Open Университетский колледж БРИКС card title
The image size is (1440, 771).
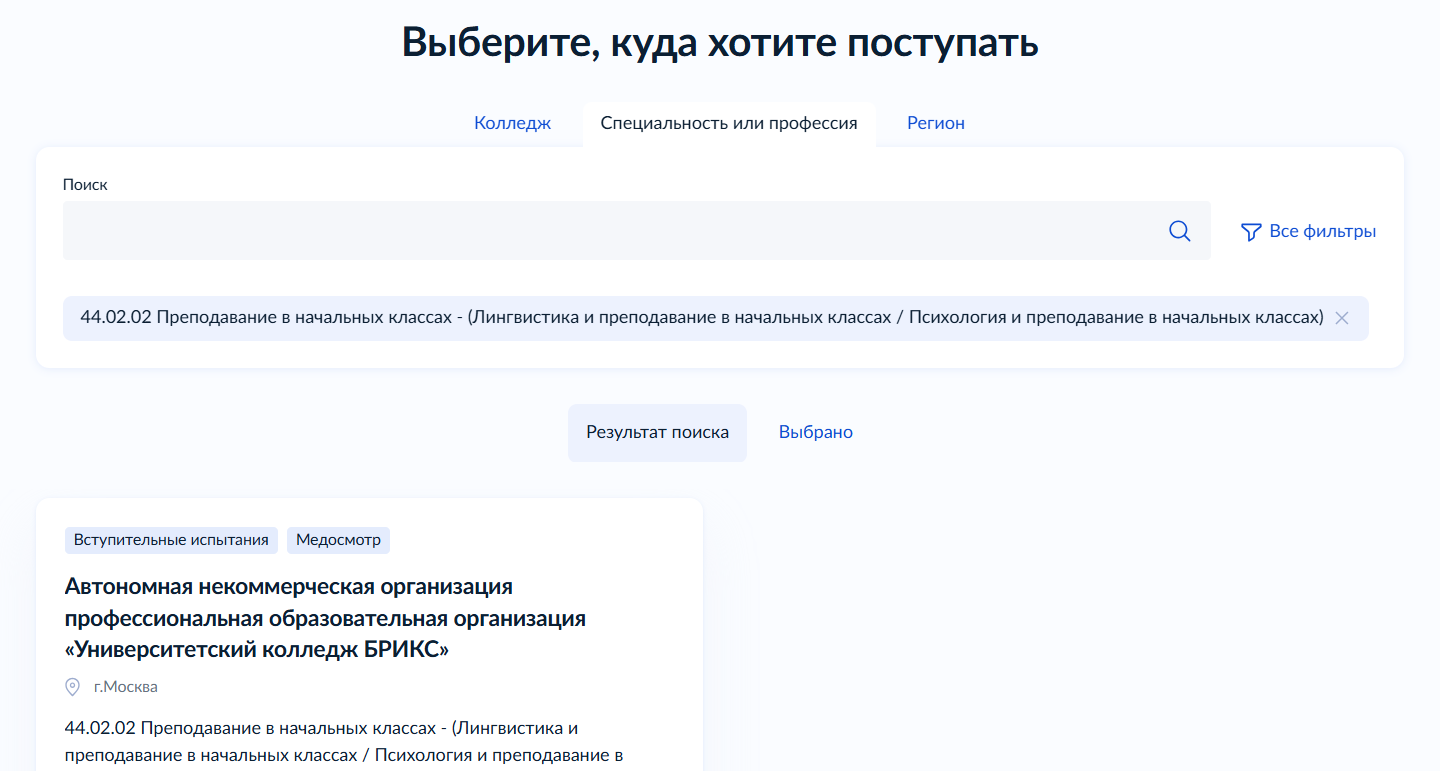click(325, 618)
